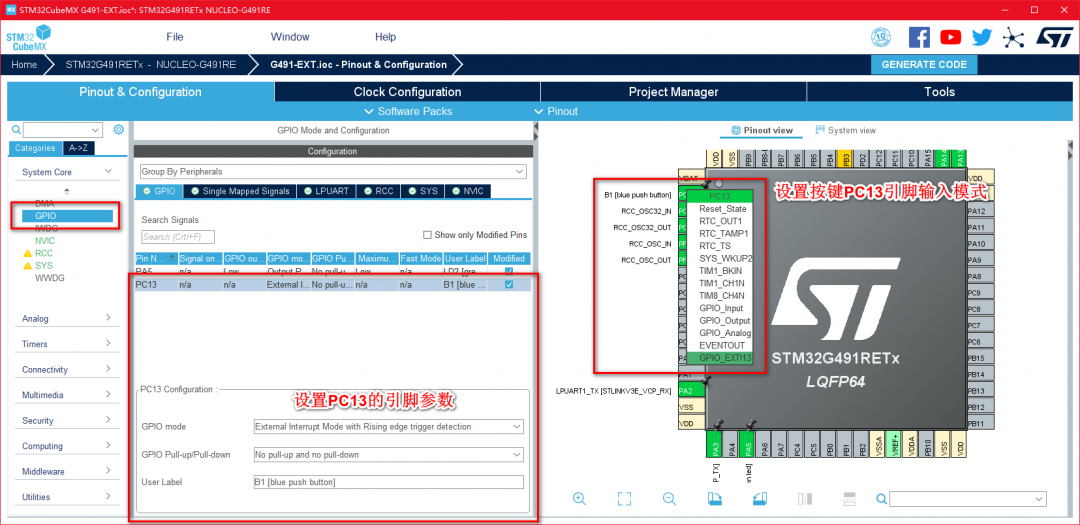Open the Window menu
The height and width of the screenshot is (525, 1080).
(x=290, y=37)
